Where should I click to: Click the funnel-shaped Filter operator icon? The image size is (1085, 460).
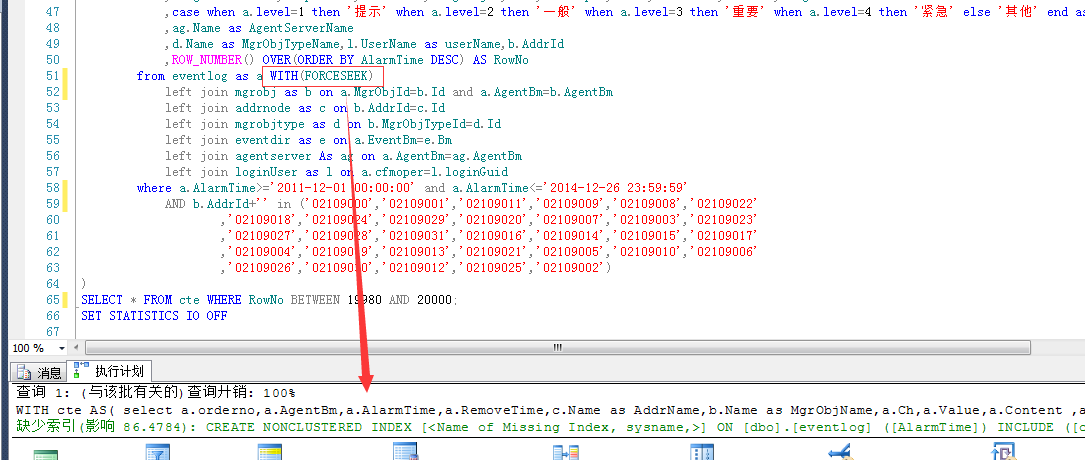pos(158,454)
